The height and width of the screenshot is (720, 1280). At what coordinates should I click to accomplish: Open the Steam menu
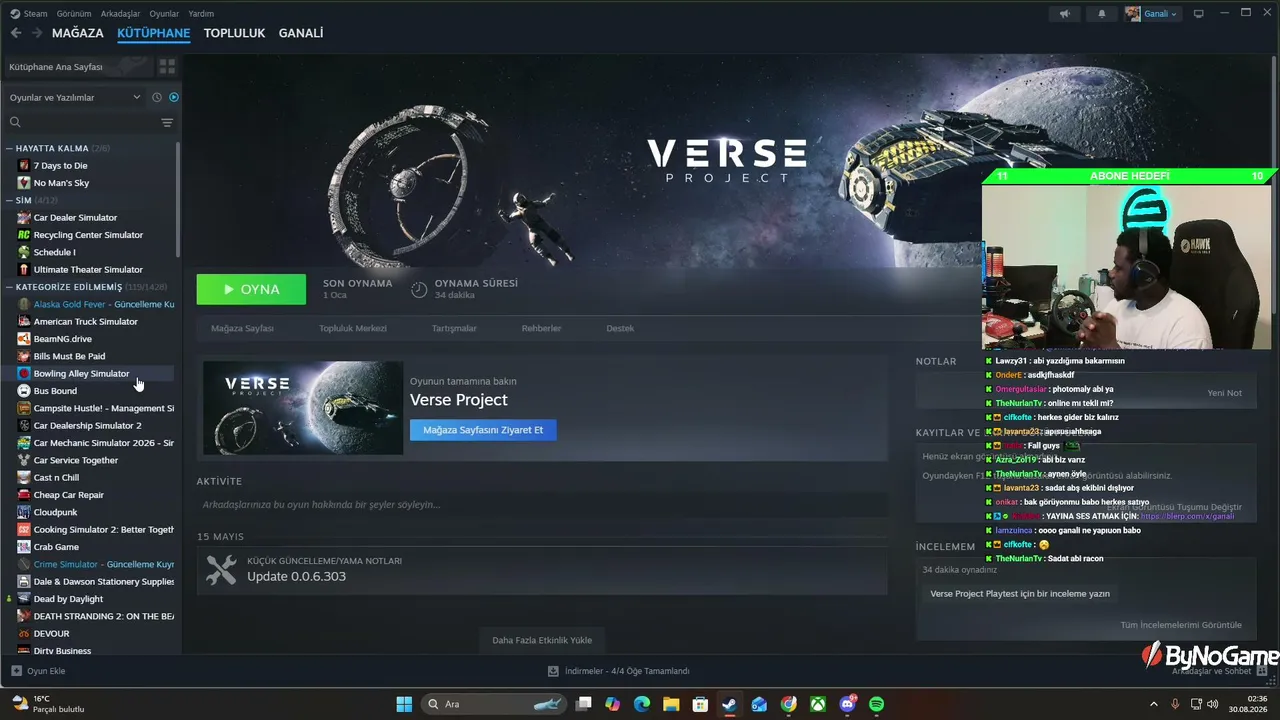(x=29, y=14)
